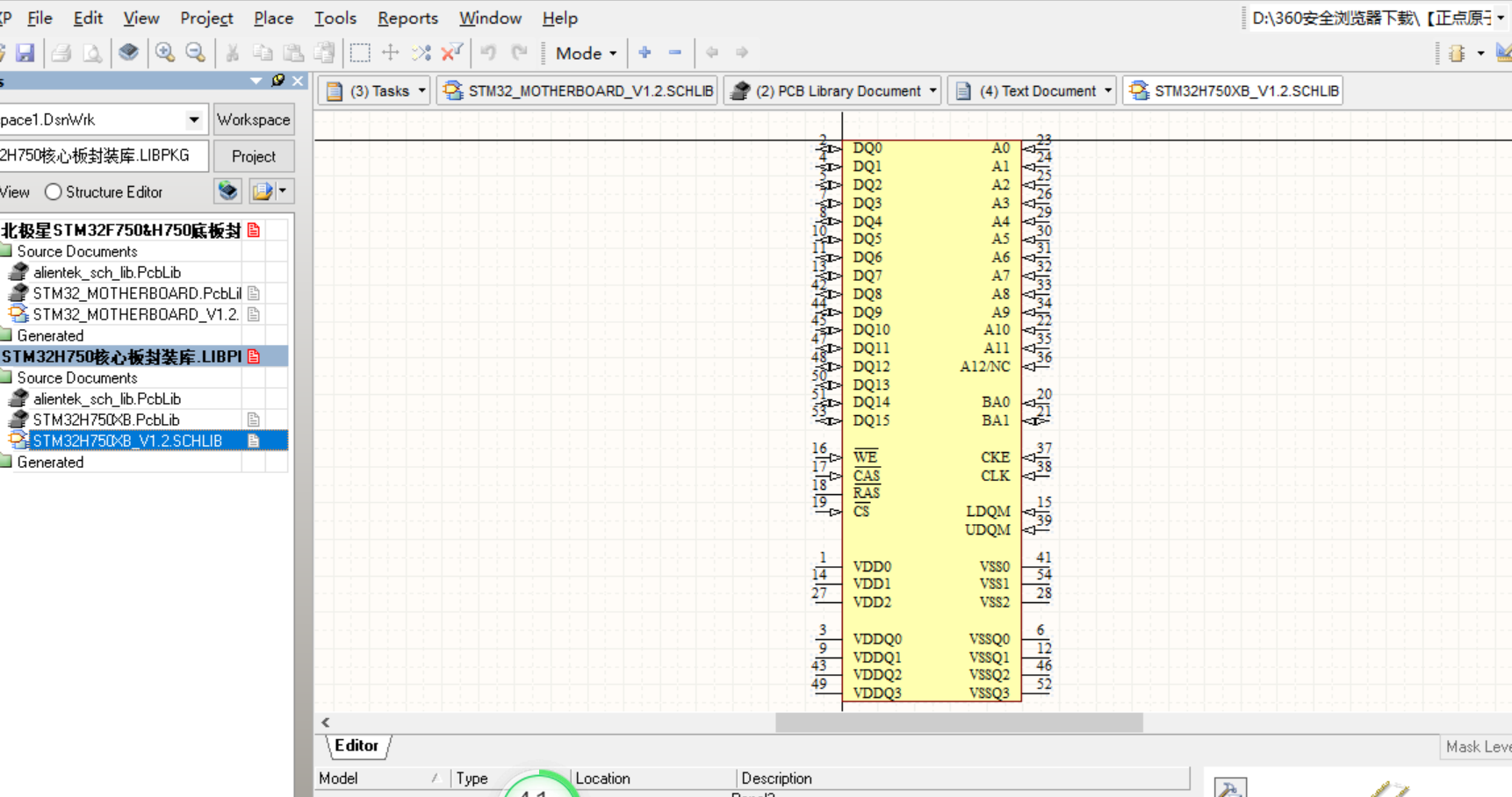Click the Project button
1512x797 pixels.
(254, 156)
